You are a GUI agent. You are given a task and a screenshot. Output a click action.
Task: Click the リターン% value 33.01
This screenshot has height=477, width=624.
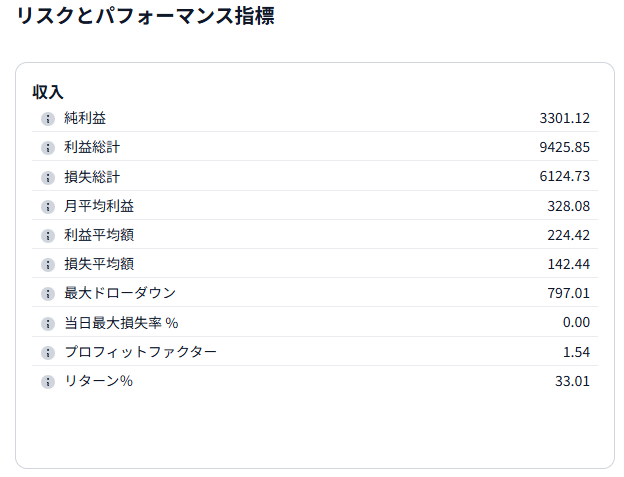coord(572,381)
